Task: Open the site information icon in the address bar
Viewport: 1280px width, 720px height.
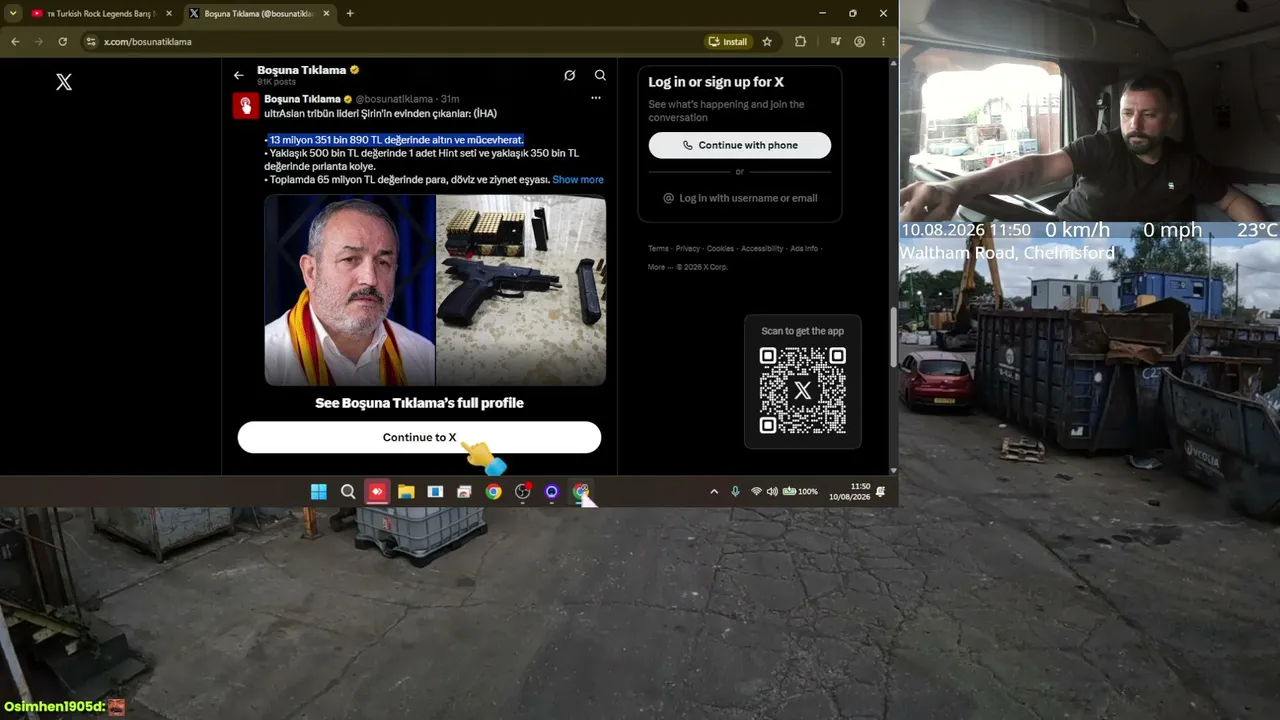Action: tap(91, 42)
